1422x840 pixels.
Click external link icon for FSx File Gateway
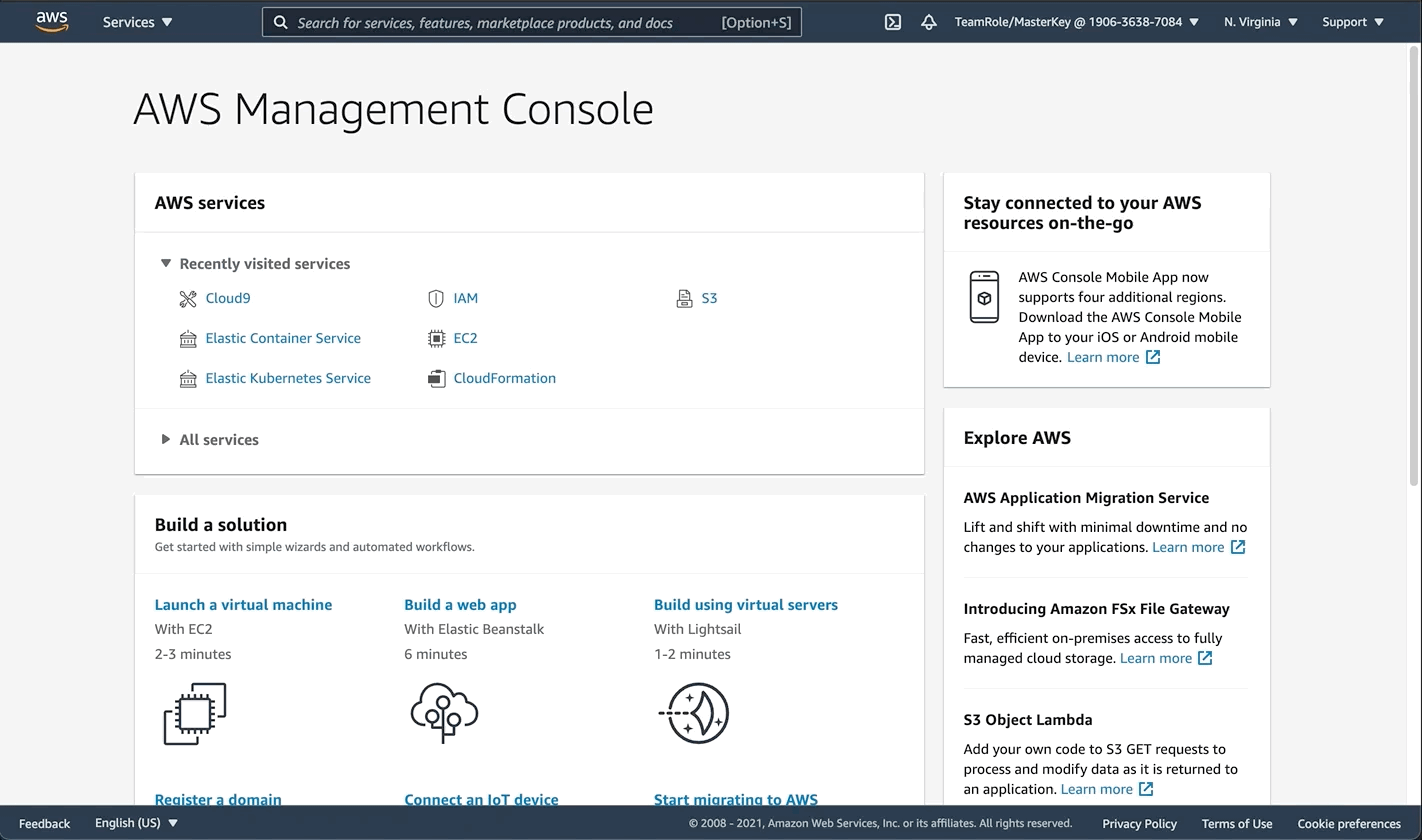(1205, 658)
